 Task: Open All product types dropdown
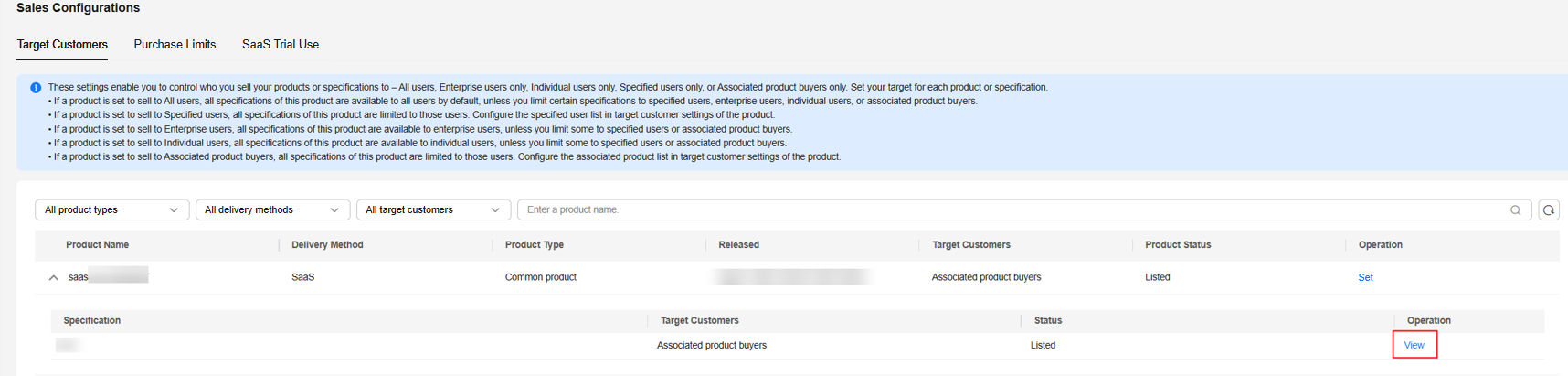(111, 210)
